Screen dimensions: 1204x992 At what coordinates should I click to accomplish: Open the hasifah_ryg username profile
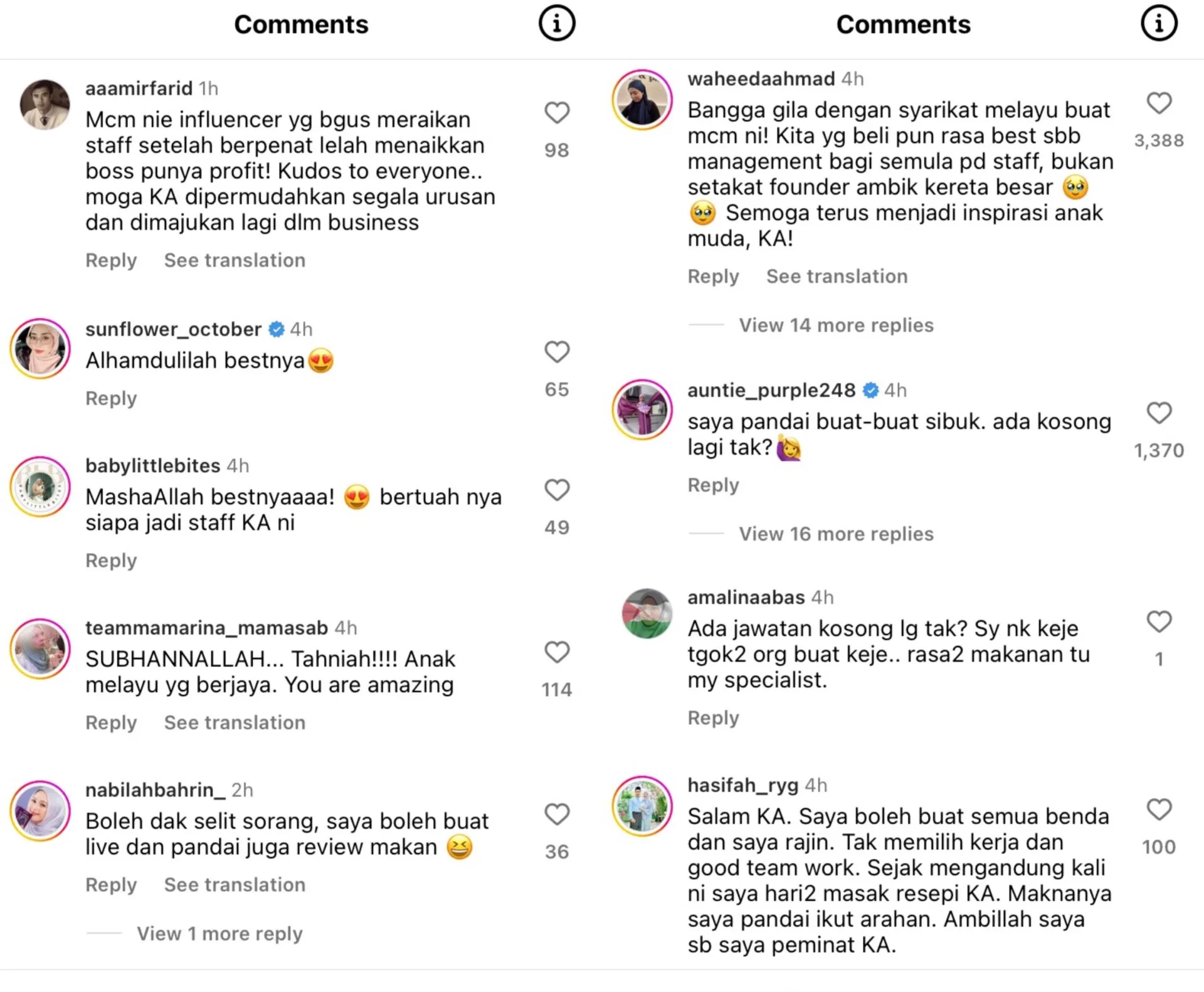[742, 785]
